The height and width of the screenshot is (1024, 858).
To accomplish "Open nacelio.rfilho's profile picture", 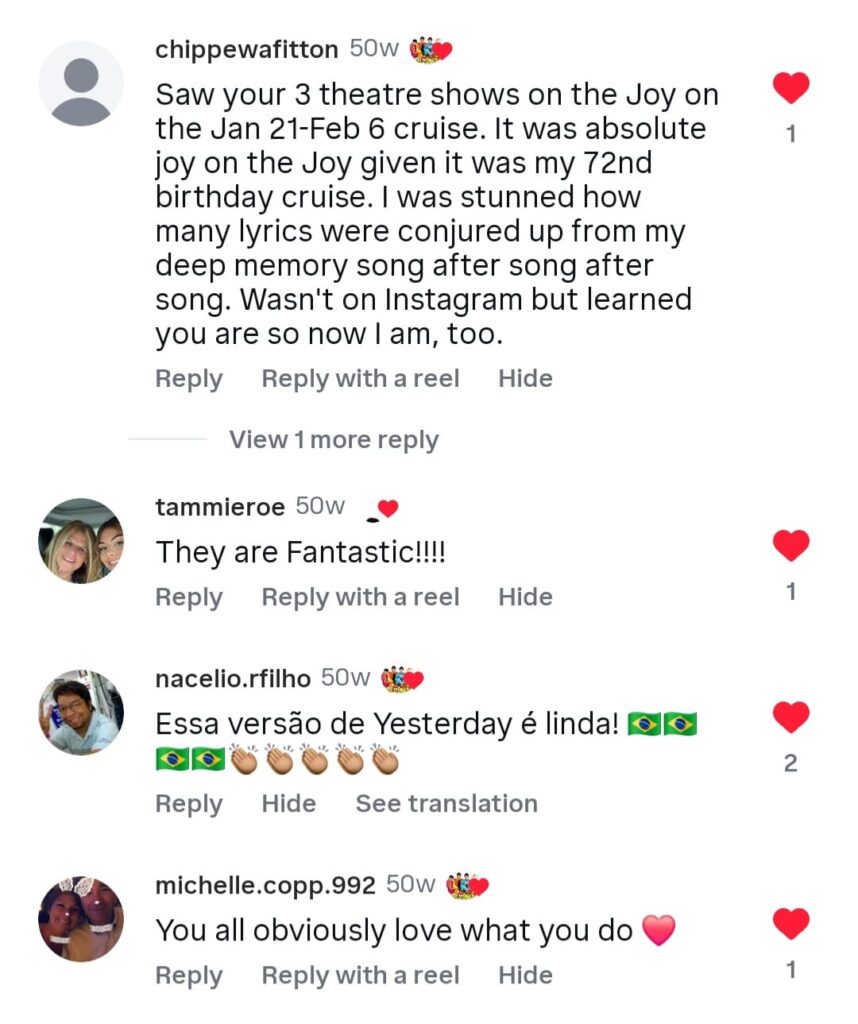I will [x=81, y=712].
